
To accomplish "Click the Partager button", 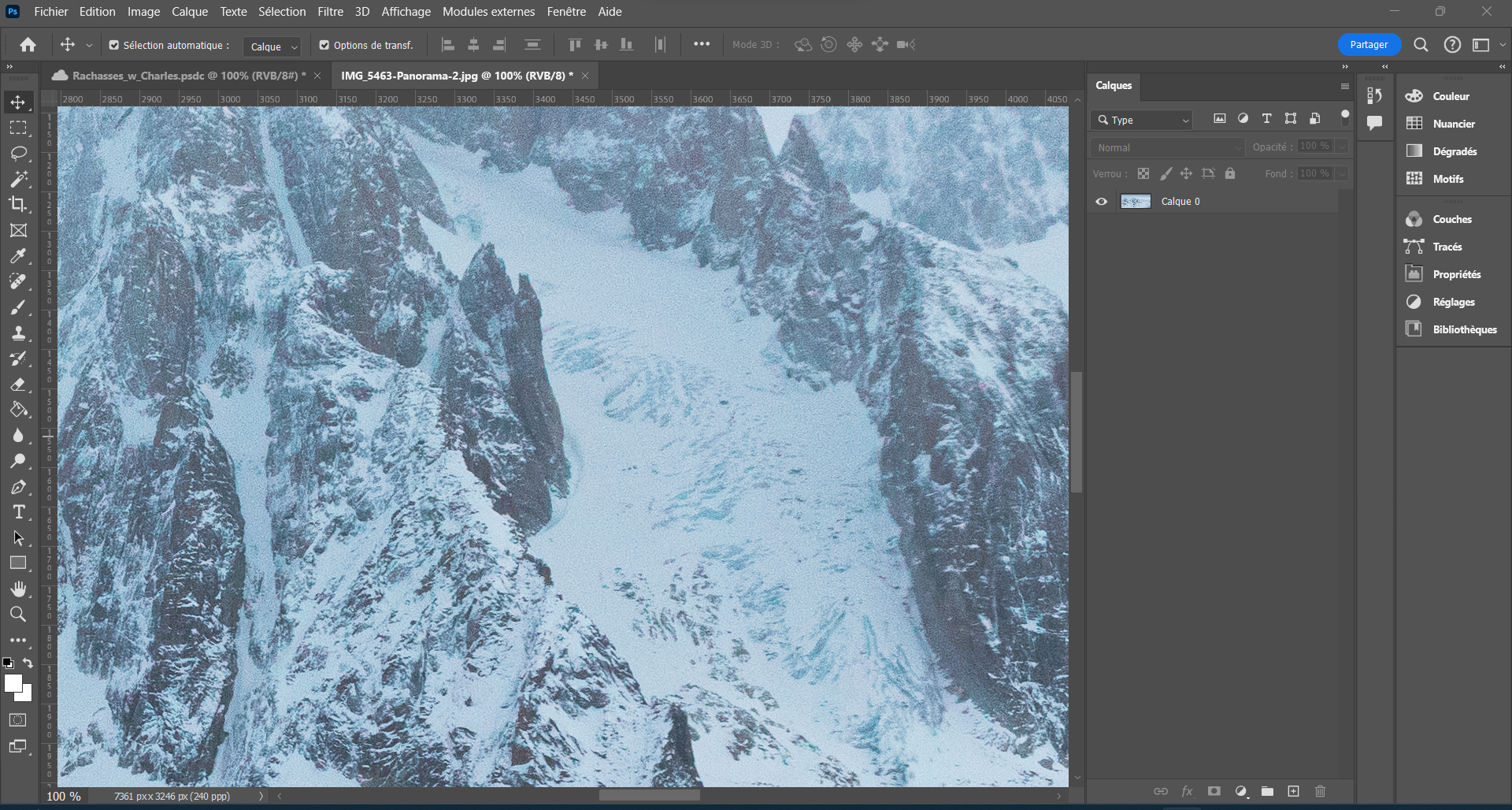I will [x=1369, y=44].
